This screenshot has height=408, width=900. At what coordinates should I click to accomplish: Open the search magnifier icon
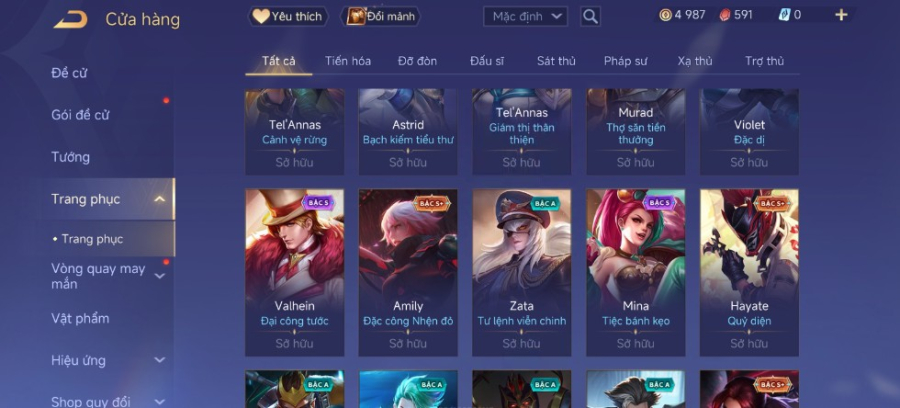point(590,17)
